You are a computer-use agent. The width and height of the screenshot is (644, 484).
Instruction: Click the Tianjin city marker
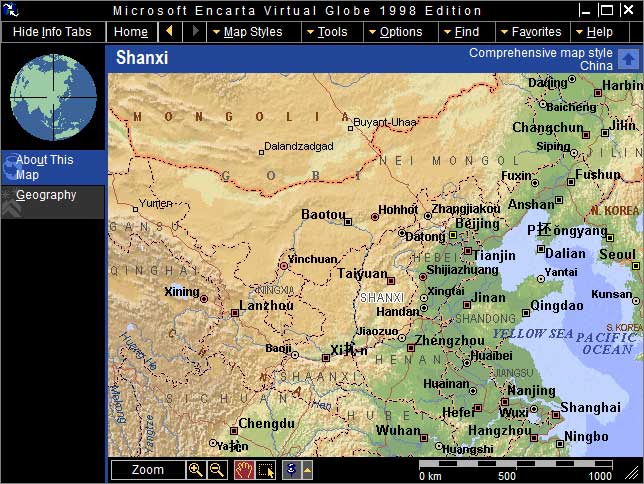click(467, 251)
